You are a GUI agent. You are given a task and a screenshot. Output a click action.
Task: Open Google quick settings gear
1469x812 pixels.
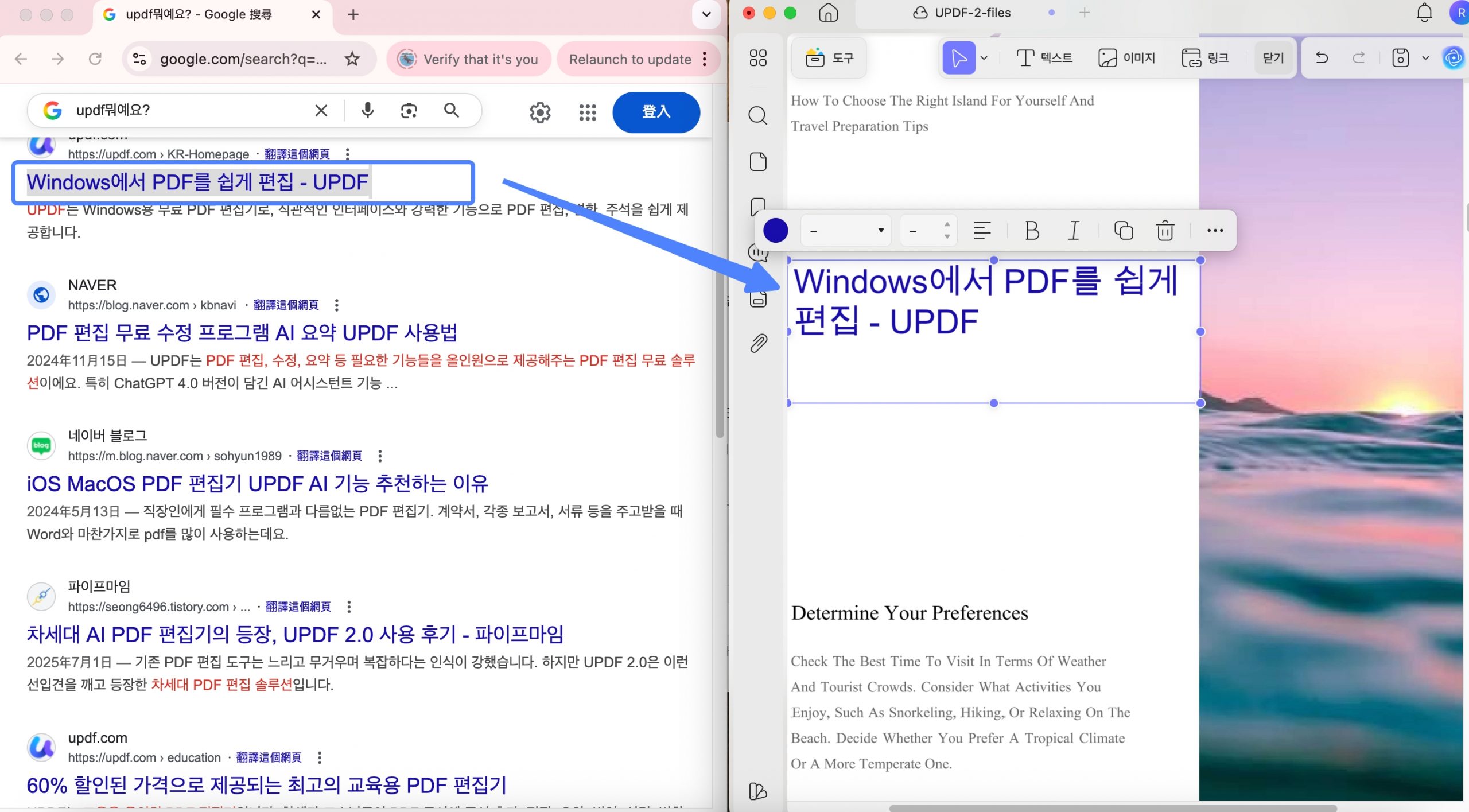tap(540, 112)
